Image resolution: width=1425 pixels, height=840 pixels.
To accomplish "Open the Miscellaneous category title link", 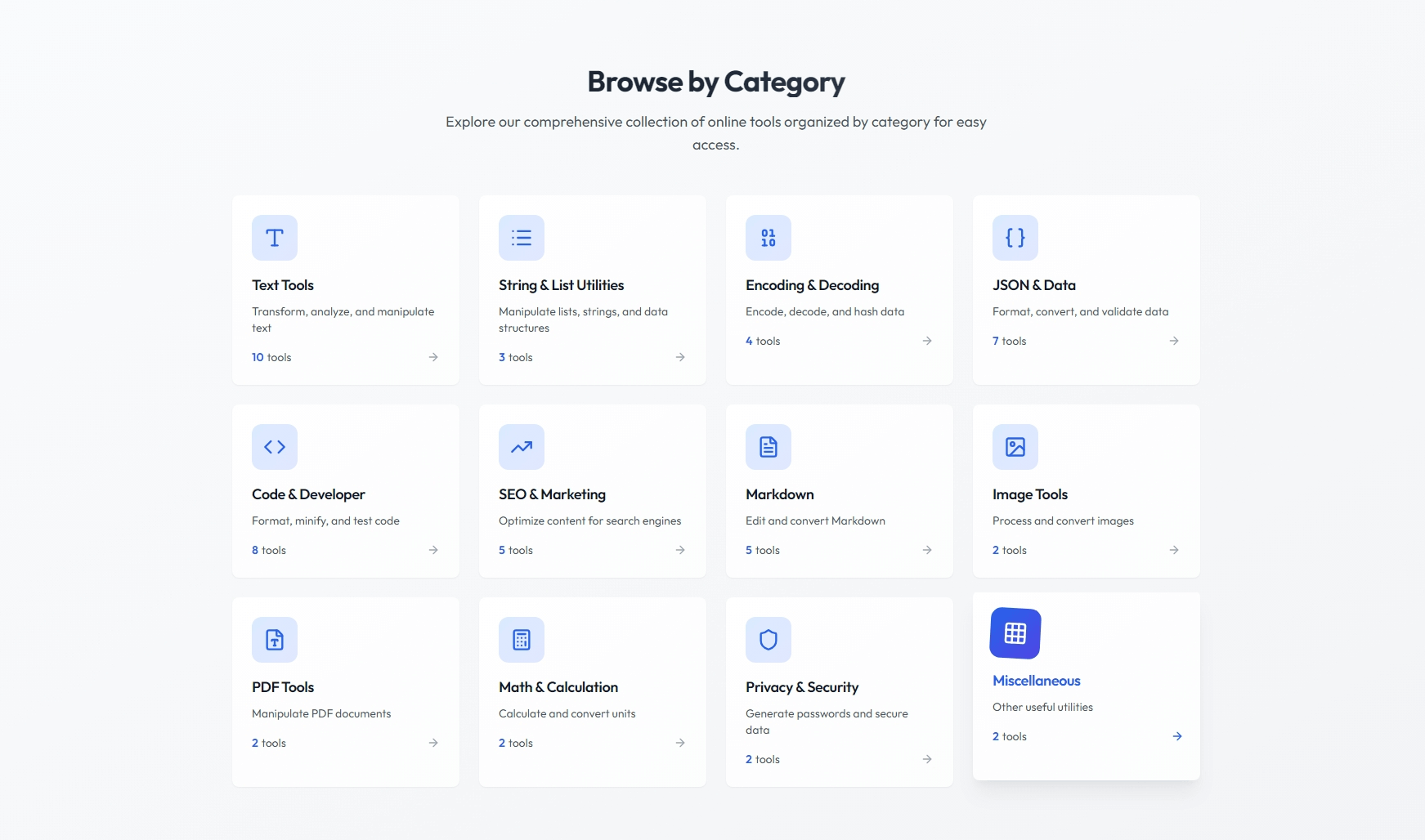I will pyautogui.click(x=1036, y=681).
